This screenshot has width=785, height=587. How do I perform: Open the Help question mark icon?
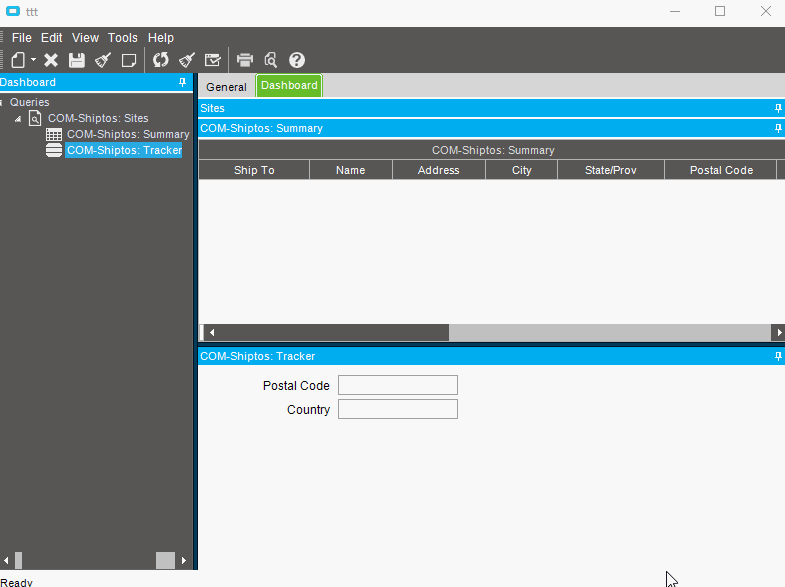click(x=297, y=60)
